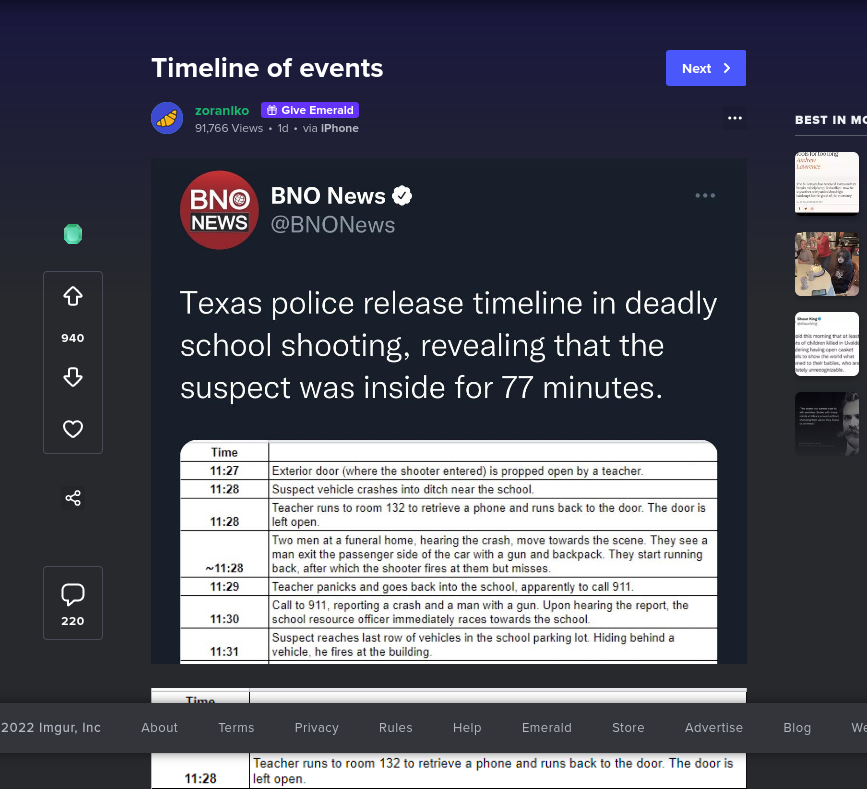867x789 pixels.
Task: Click the BNO News verified badge
Action: pos(402,196)
